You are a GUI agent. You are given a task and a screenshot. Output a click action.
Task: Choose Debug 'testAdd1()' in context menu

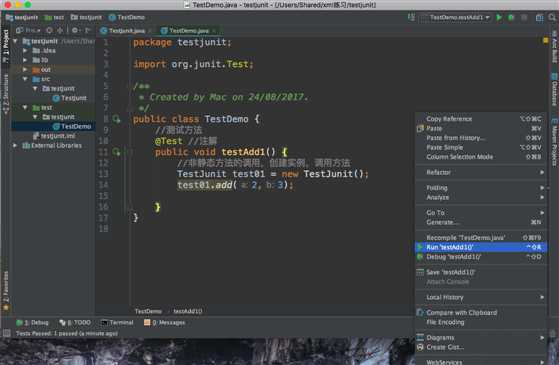pos(481,257)
